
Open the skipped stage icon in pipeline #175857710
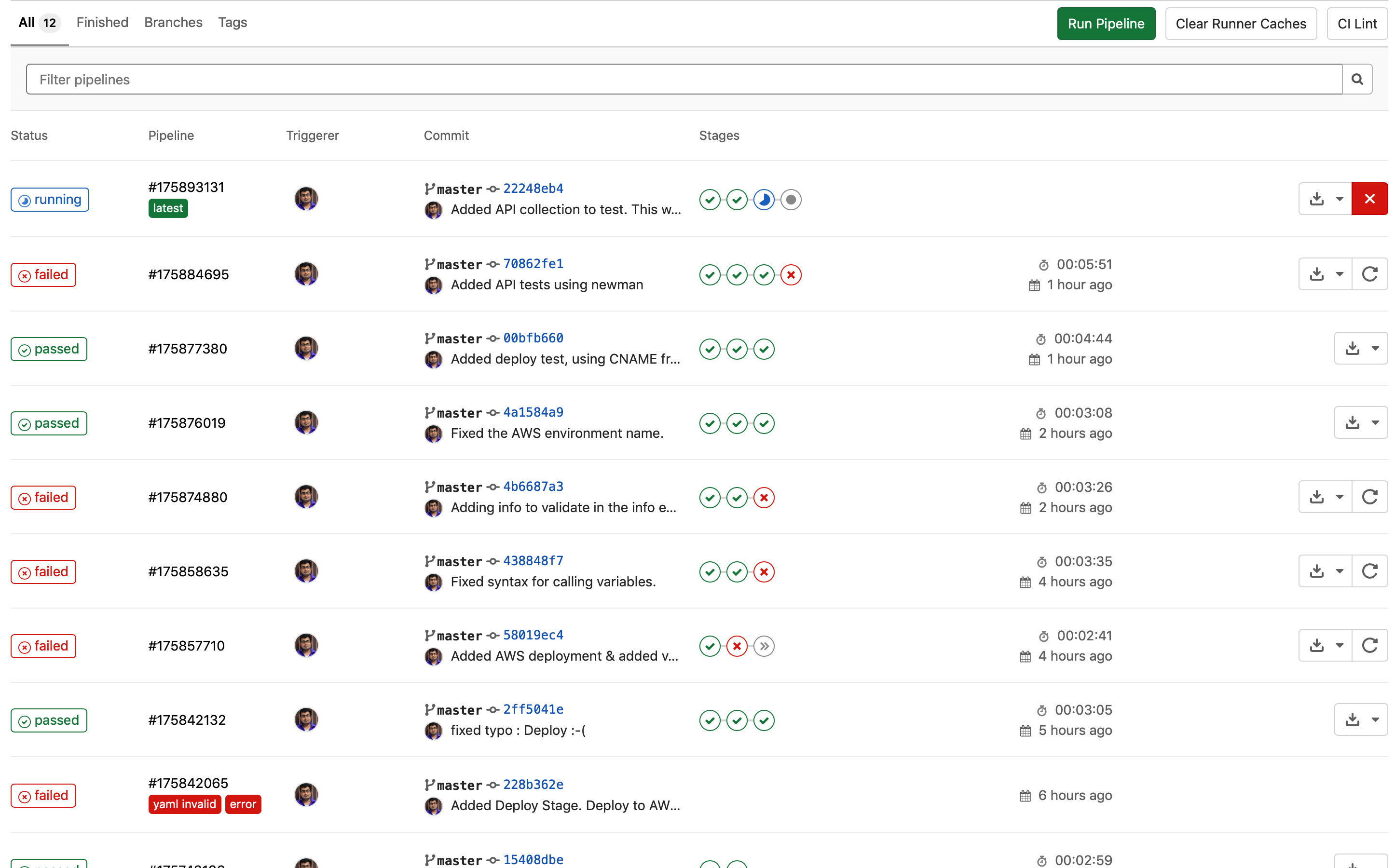764,646
